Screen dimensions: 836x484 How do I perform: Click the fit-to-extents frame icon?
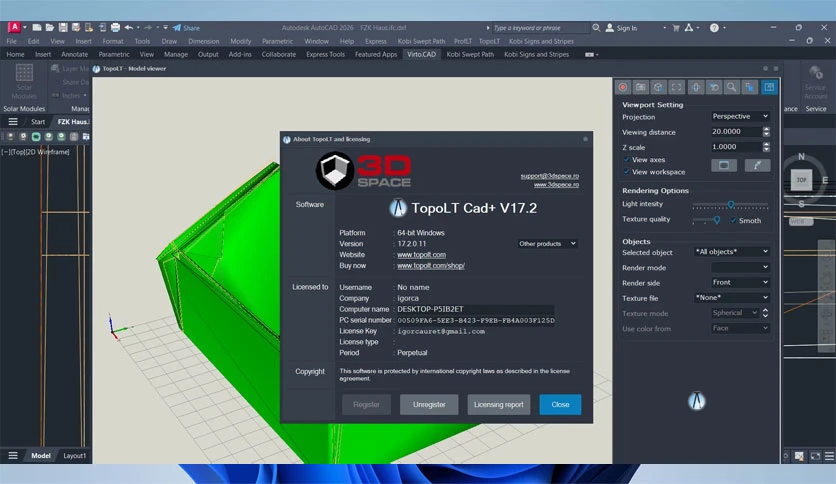pyautogui.click(x=677, y=87)
